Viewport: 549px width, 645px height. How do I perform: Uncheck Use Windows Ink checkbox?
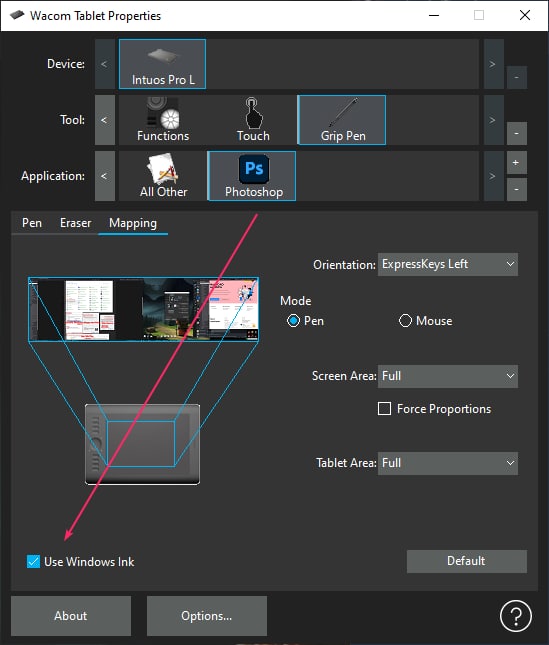click(33, 561)
